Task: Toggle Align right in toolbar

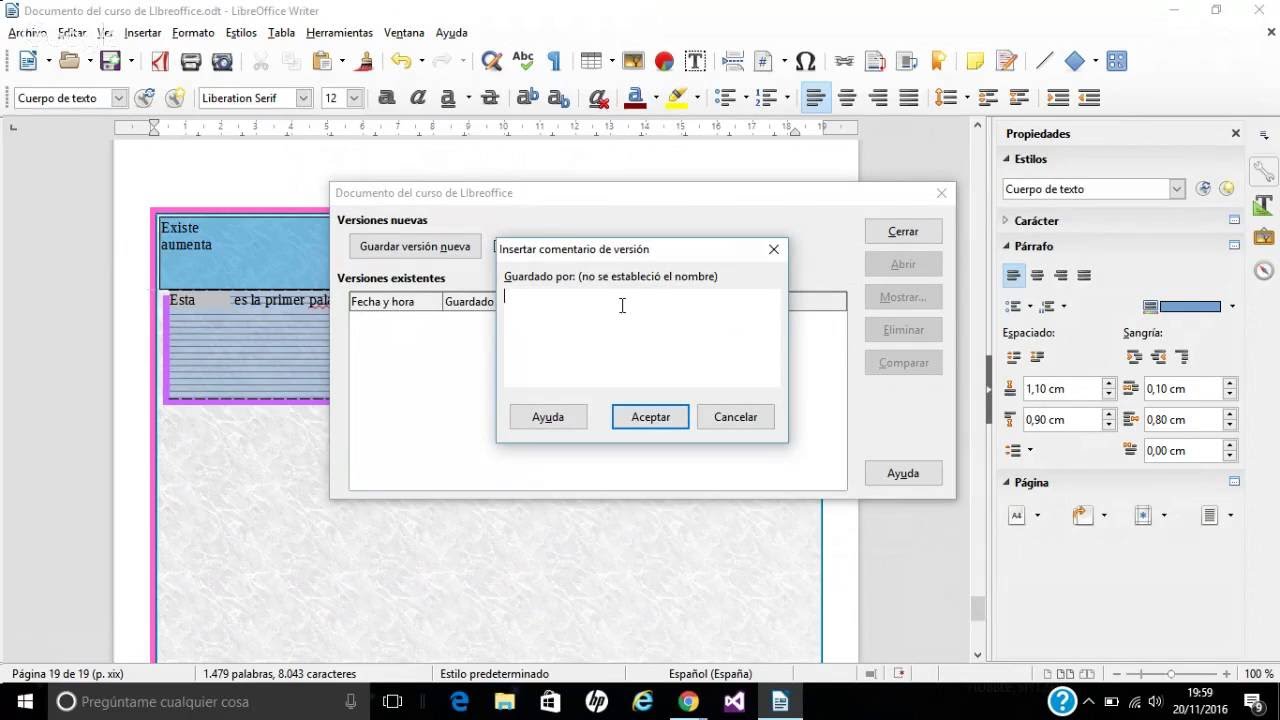Action: (x=878, y=98)
